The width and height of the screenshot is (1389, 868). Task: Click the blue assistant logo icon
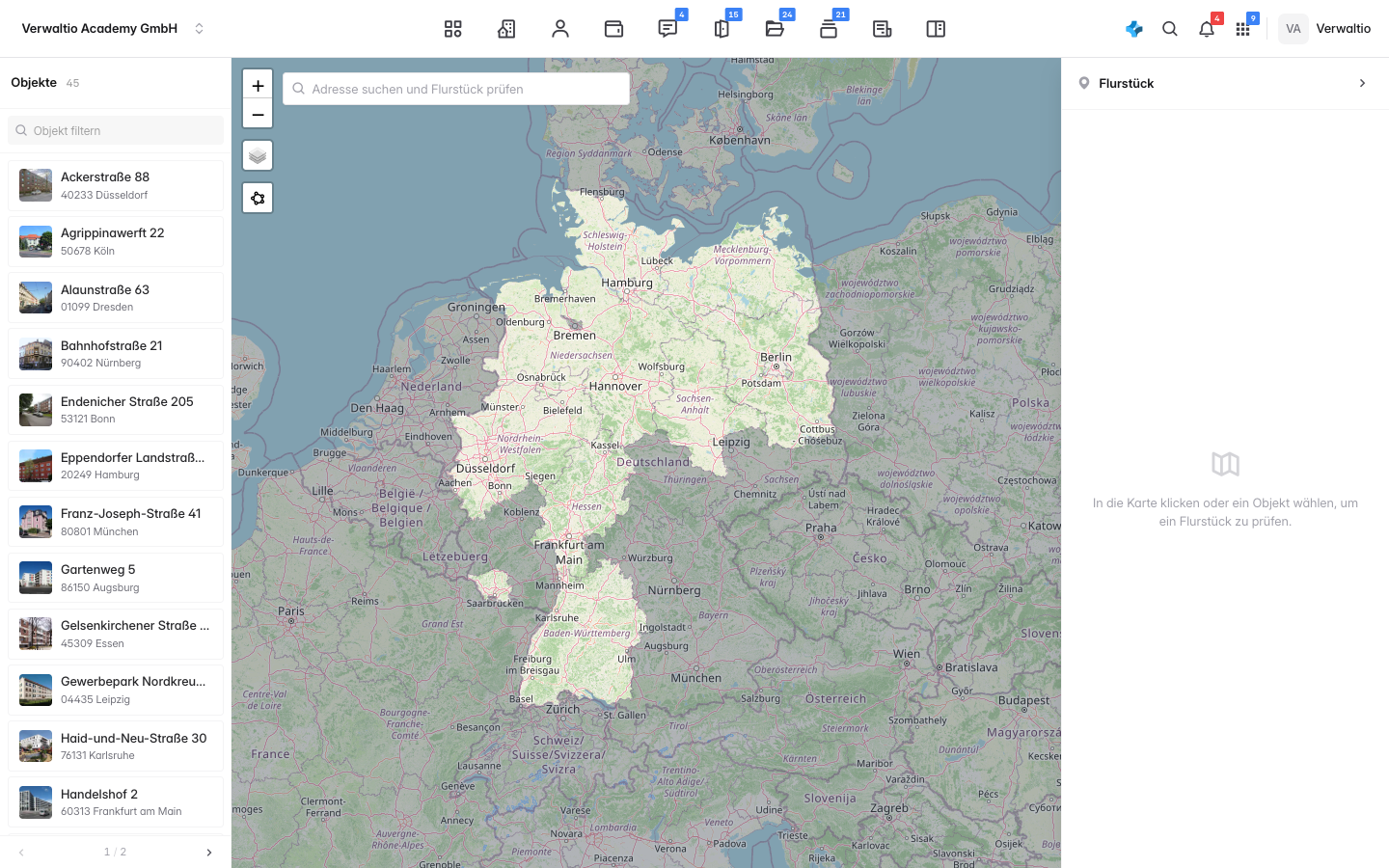1134,29
